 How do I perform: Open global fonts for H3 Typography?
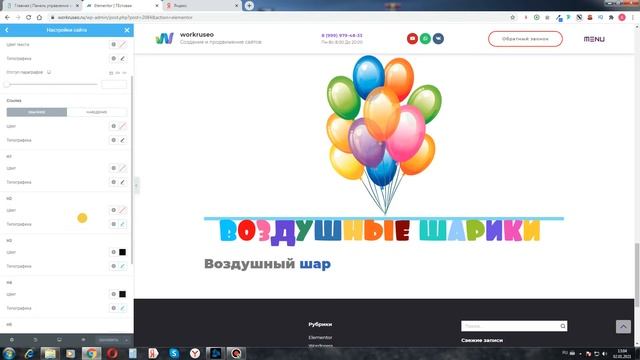point(113,266)
